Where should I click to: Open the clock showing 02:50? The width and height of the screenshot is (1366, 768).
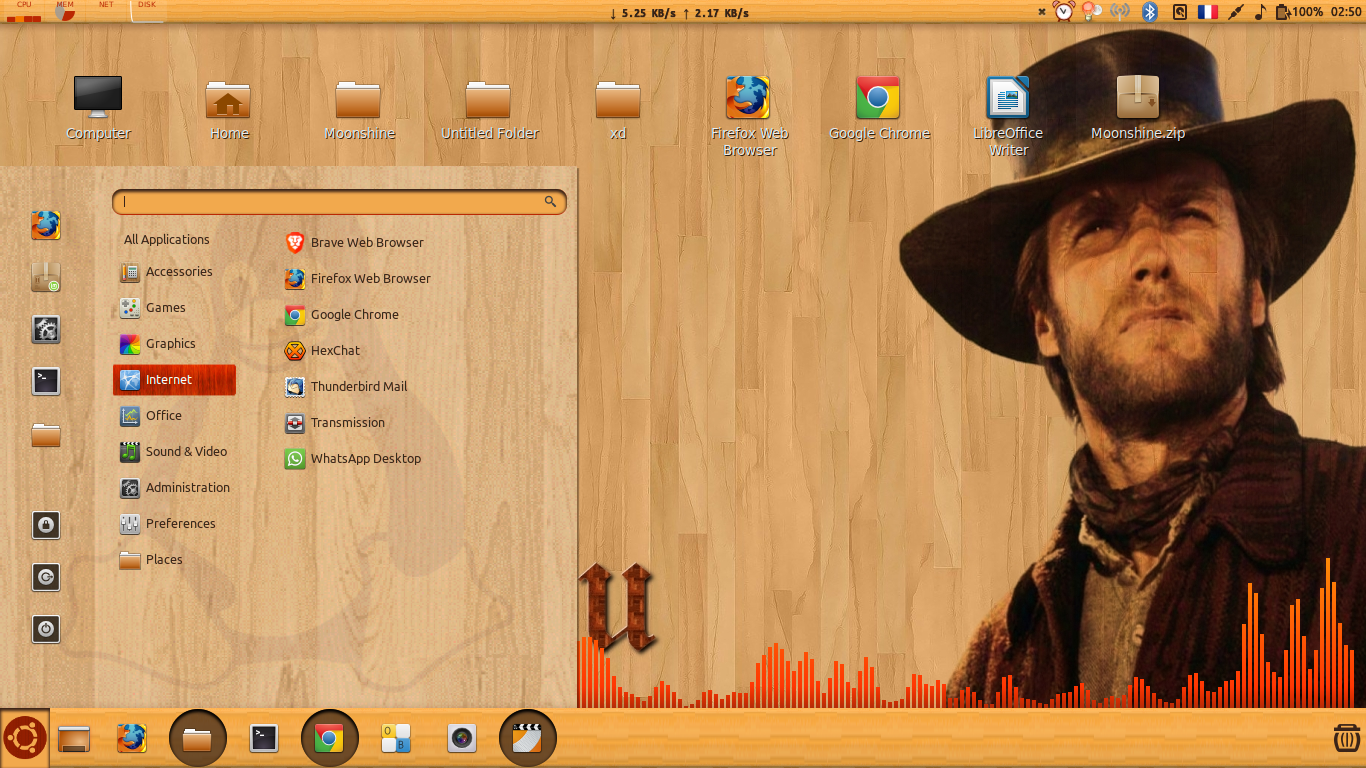point(1346,12)
